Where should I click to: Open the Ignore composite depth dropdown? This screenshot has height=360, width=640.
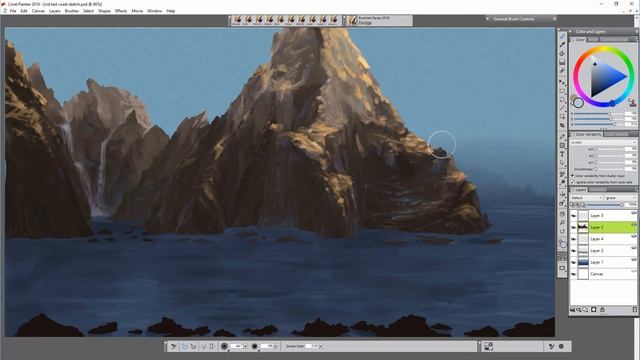[x=620, y=198]
